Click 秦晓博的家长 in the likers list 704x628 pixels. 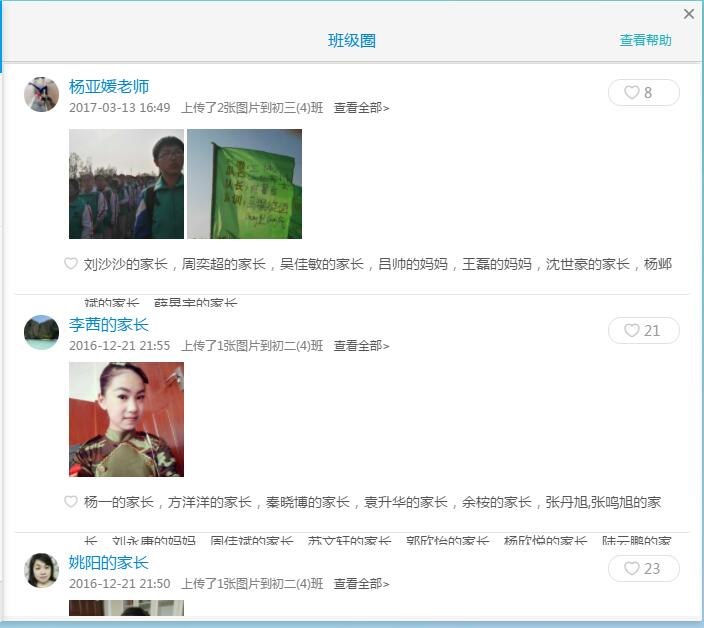tap(308, 502)
